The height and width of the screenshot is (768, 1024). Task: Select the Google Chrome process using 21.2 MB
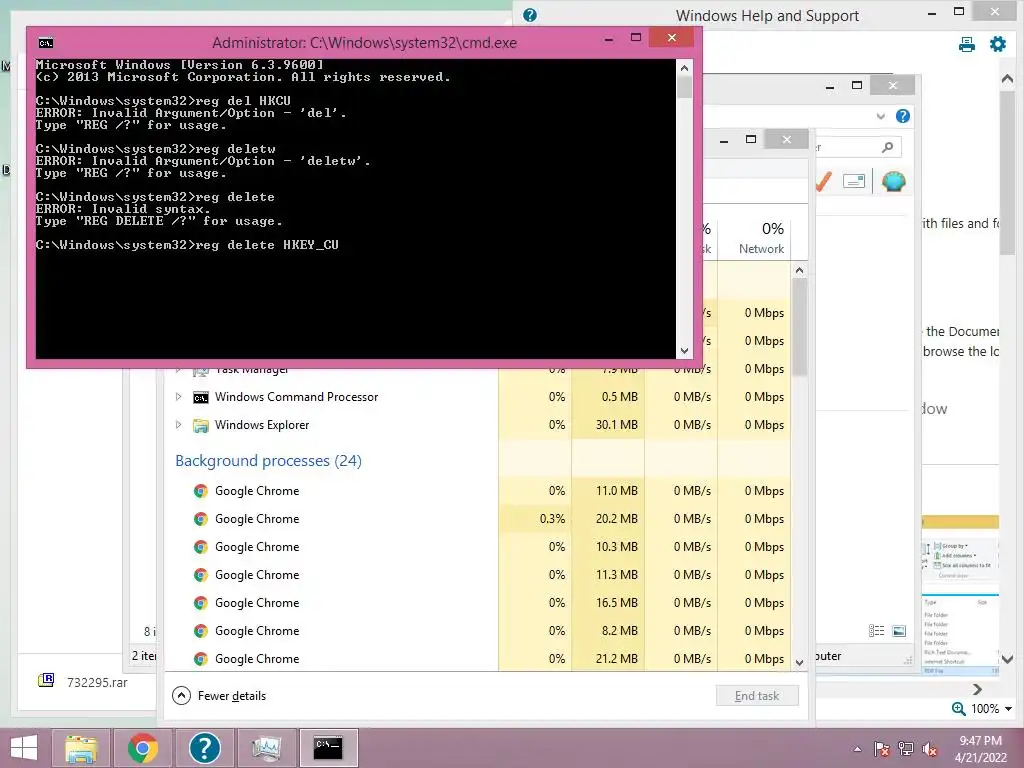pos(478,658)
